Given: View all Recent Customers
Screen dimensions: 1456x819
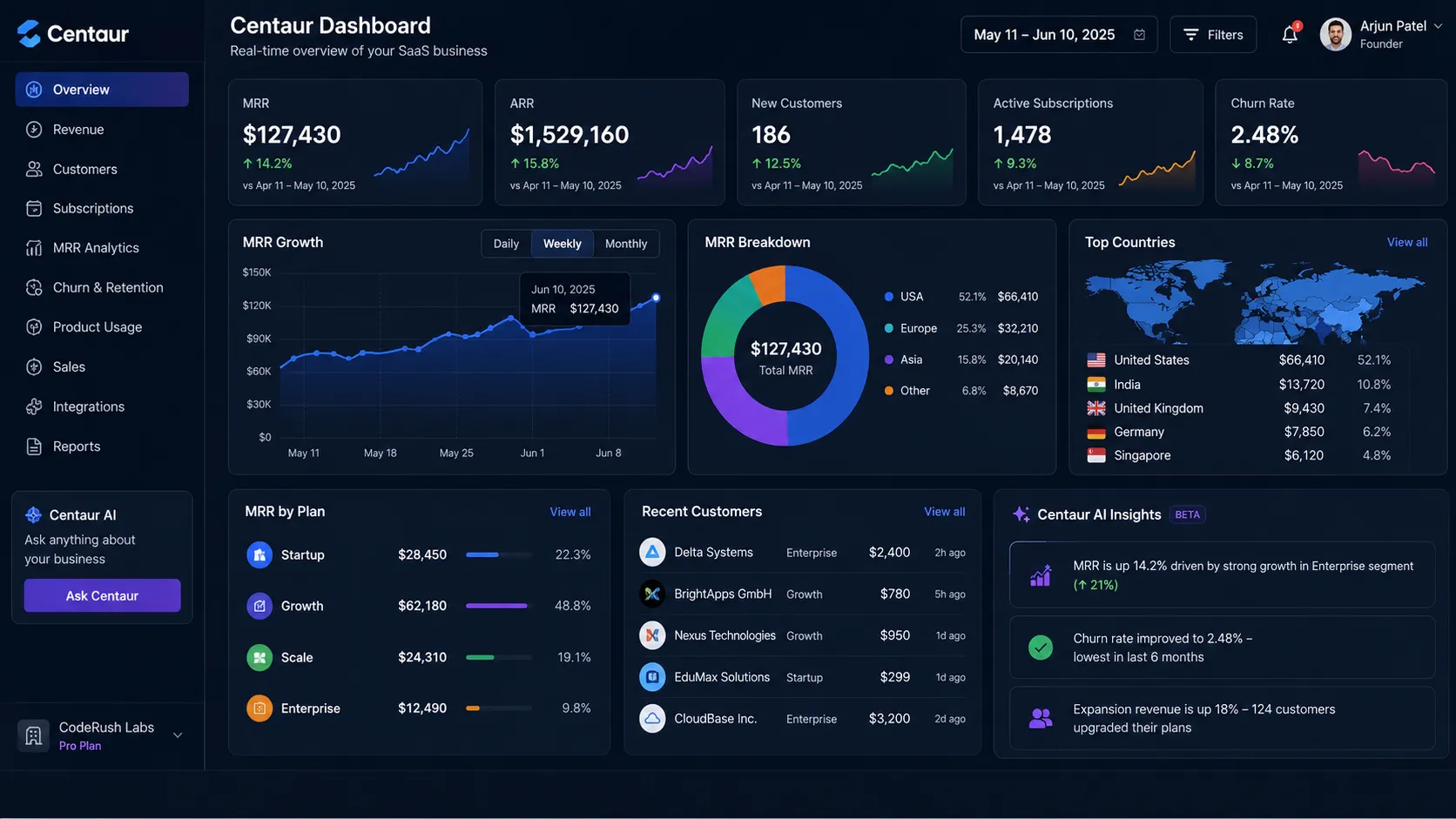Looking at the screenshot, I should coord(945,512).
